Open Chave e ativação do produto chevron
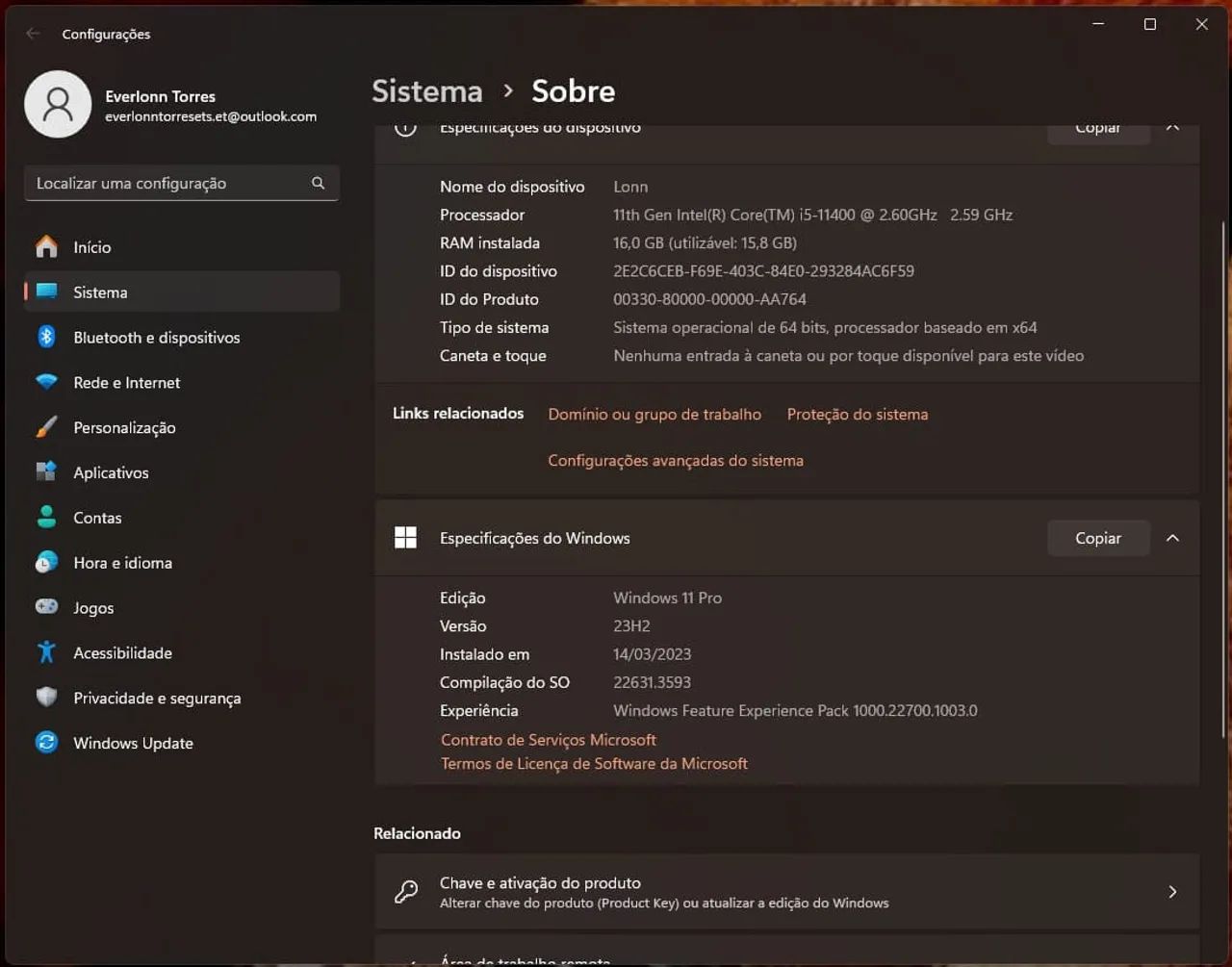Image resolution: width=1232 pixels, height=967 pixels. [x=1172, y=892]
